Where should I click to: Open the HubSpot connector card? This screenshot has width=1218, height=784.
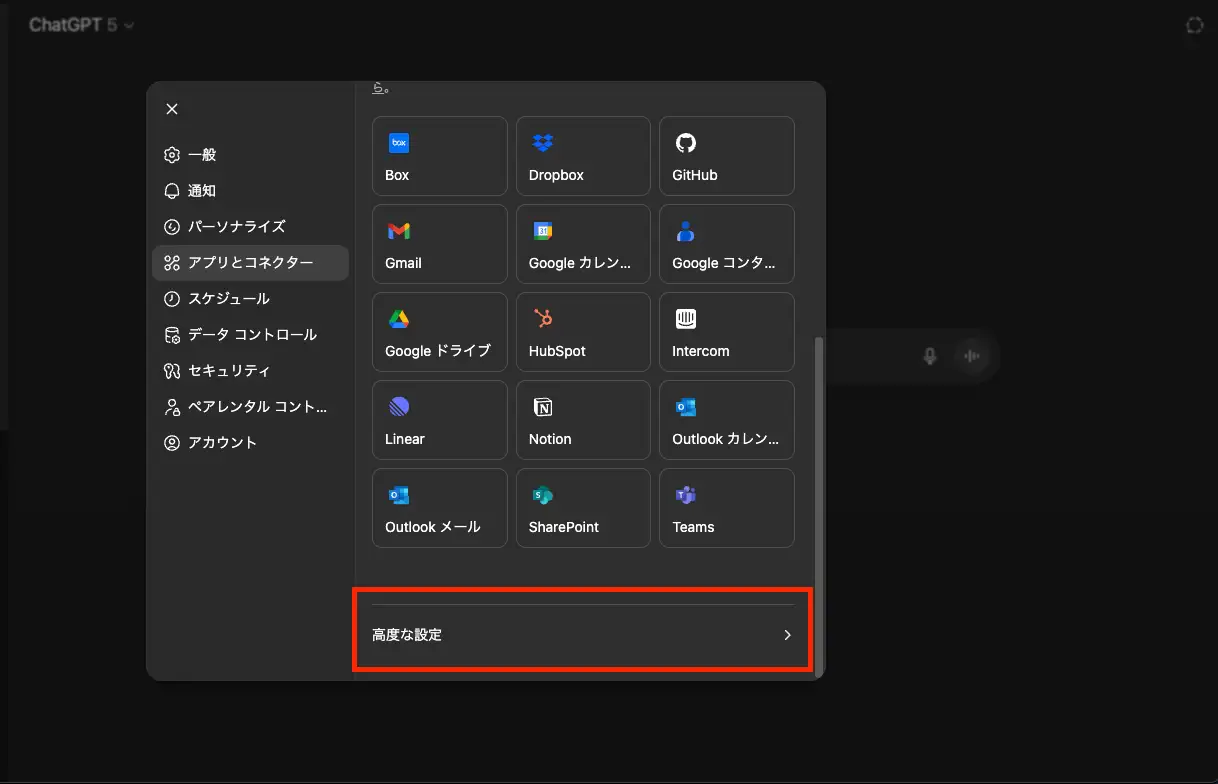(583, 332)
